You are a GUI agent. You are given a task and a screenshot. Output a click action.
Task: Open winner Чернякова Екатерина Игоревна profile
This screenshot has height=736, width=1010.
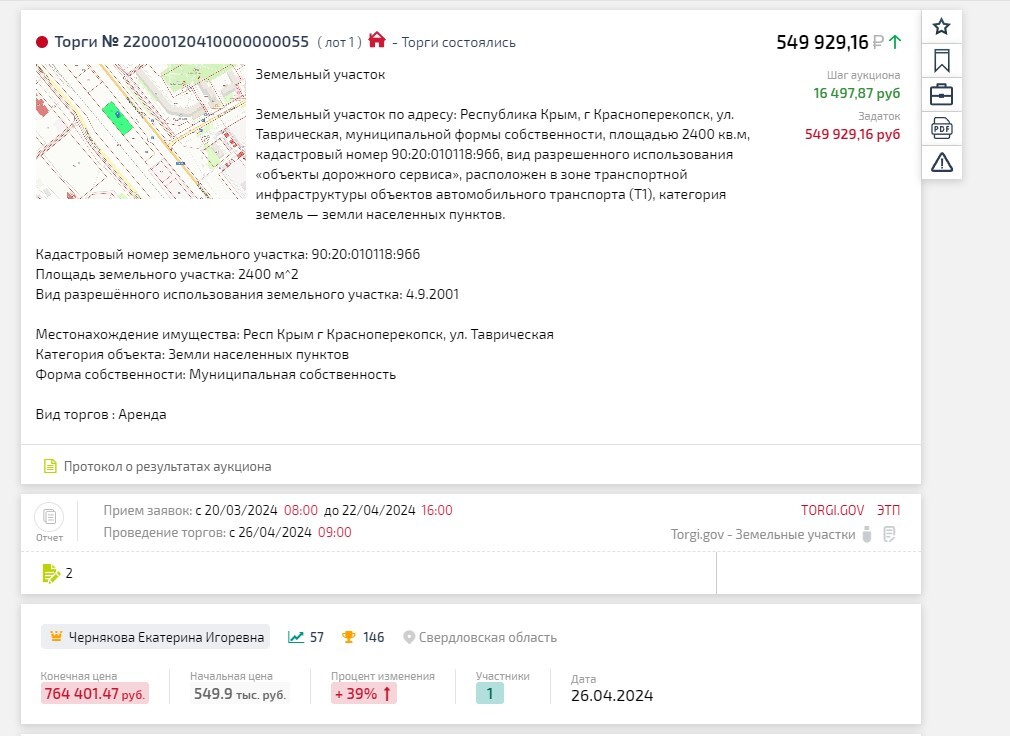(x=166, y=637)
